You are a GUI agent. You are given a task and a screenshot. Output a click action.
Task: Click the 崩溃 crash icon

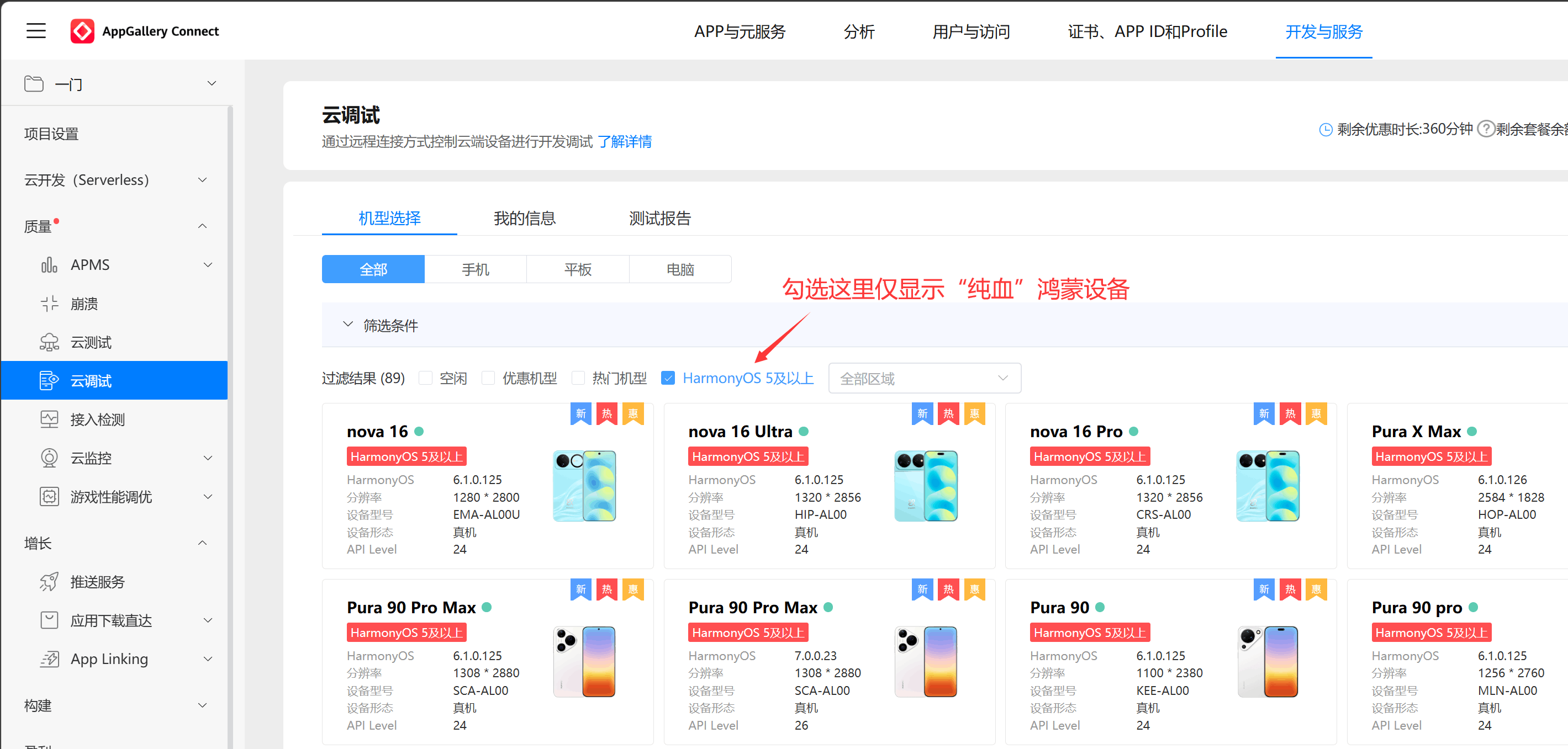[x=49, y=304]
